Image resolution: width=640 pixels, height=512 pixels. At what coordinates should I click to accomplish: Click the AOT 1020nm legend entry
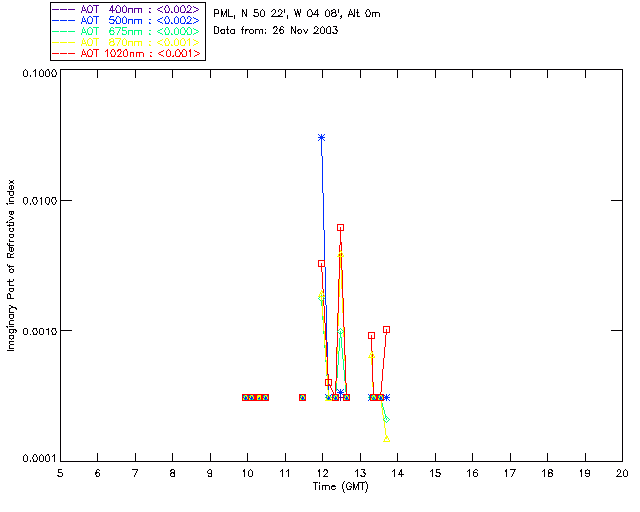pos(126,53)
